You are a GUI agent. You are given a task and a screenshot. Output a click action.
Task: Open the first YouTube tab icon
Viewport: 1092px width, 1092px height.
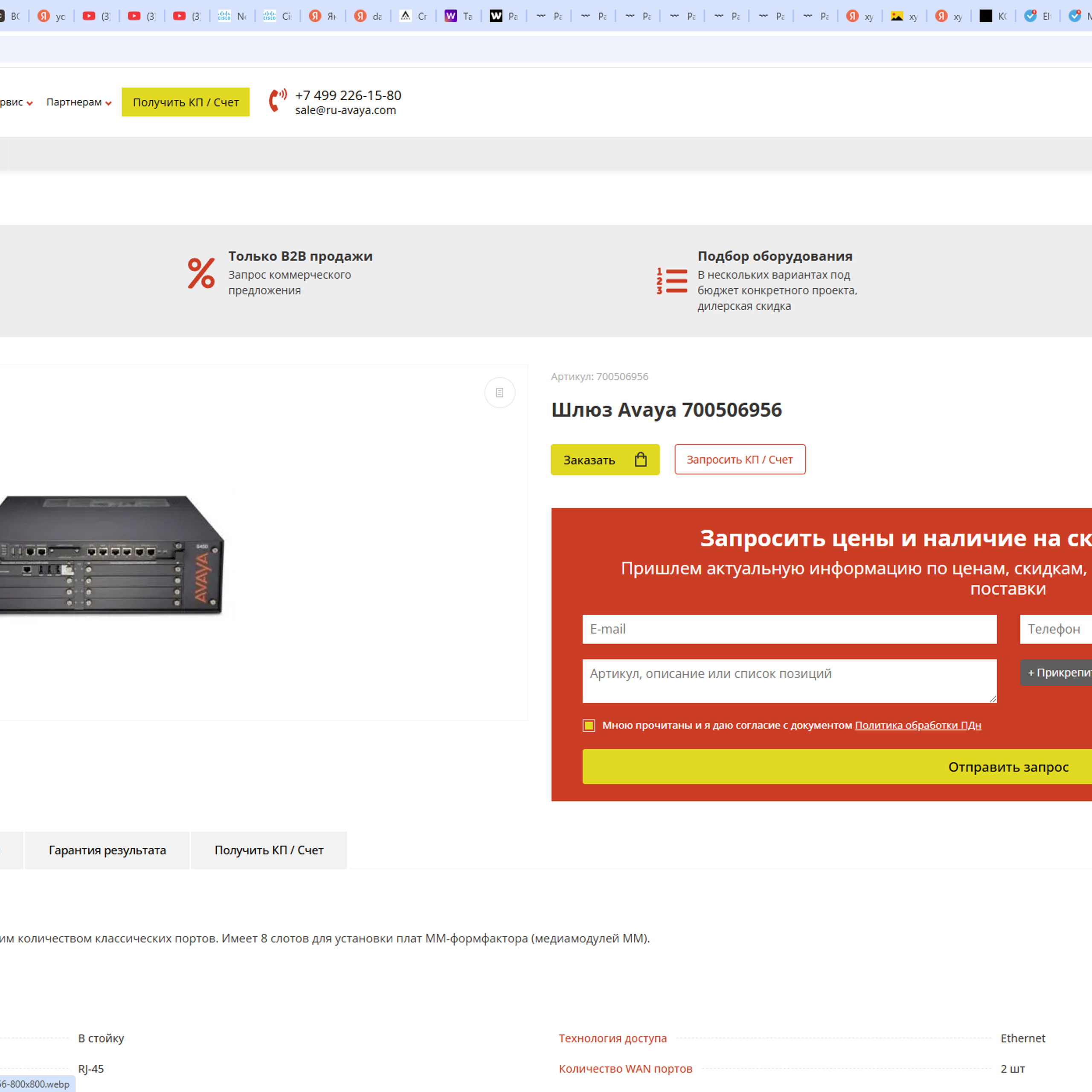click(x=89, y=15)
